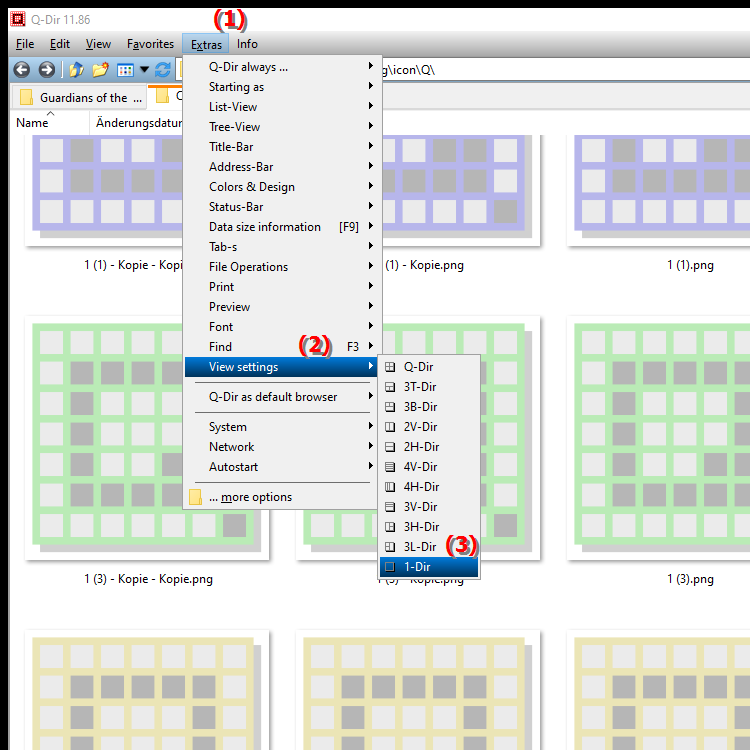The image size is (750, 750).
Task: Select the 2H-Dir layout icon
Action: (390, 447)
